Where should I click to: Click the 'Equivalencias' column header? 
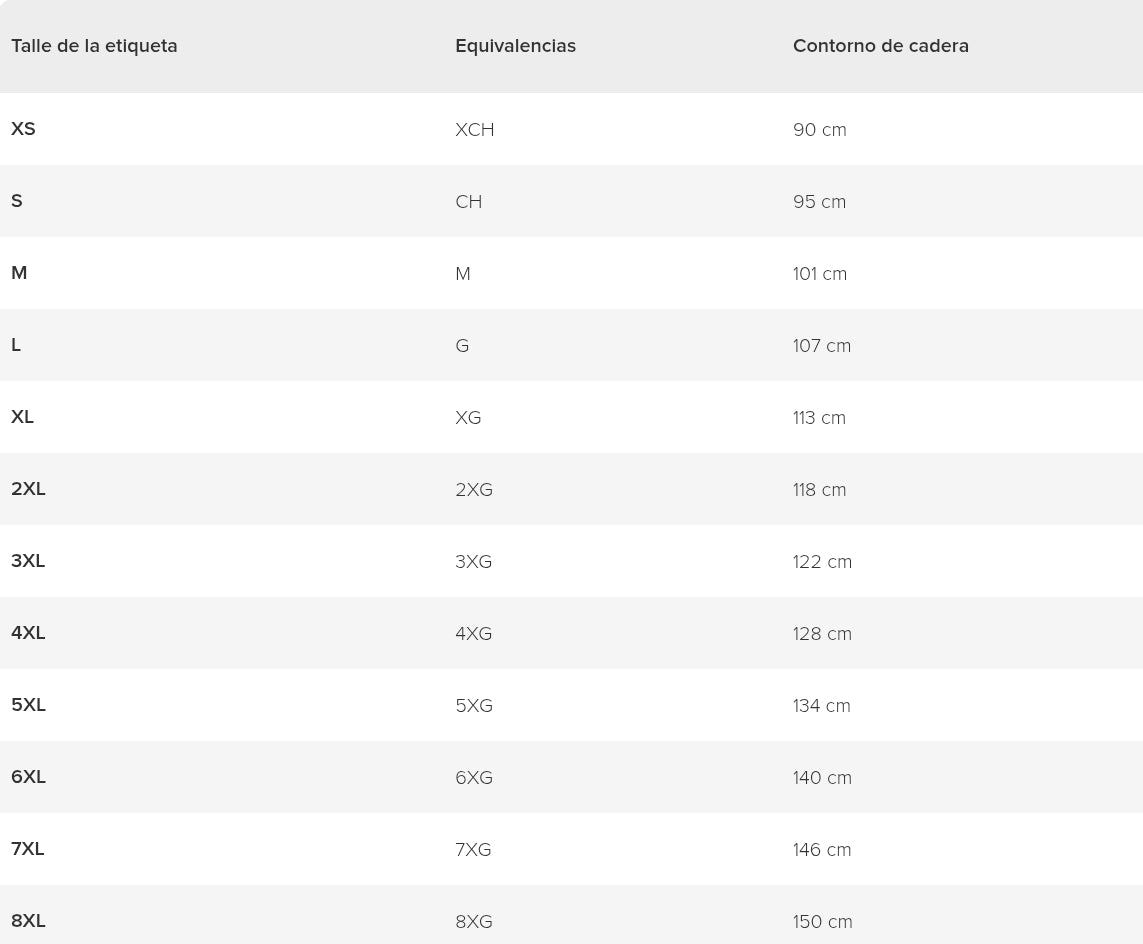[x=515, y=46]
